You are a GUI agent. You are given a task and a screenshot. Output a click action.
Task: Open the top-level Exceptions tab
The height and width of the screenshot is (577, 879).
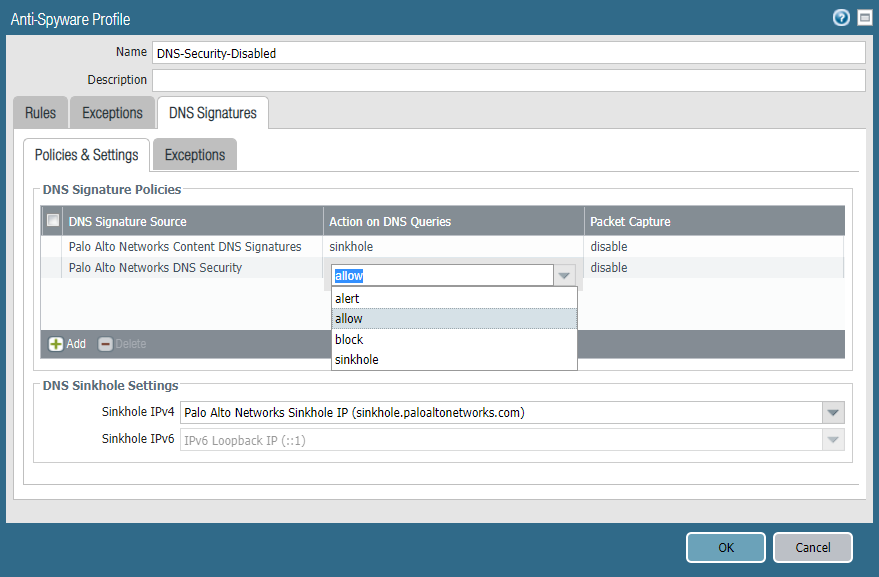coord(112,113)
